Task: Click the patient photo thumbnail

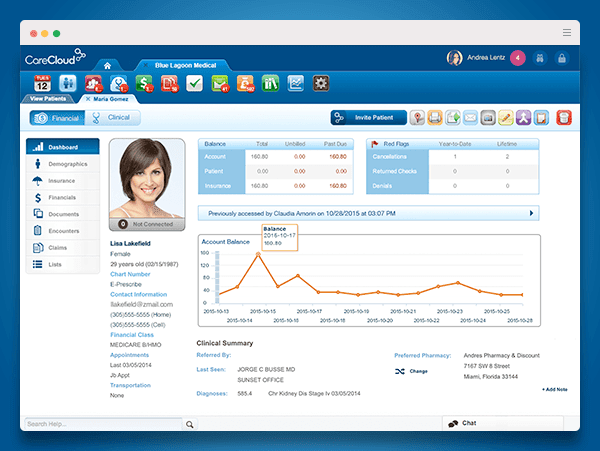Action: coord(147,179)
